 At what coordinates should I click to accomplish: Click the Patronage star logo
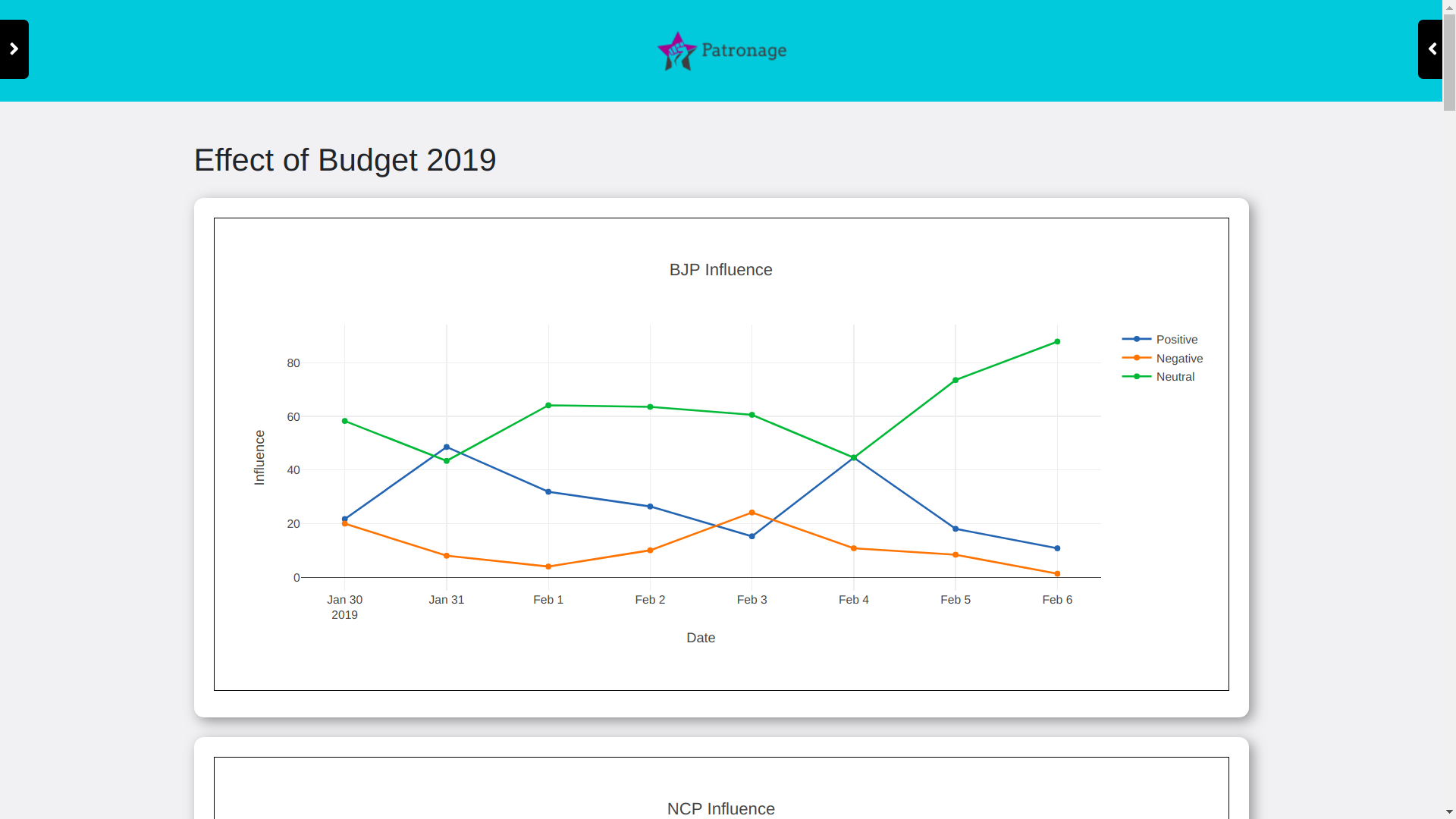tap(676, 51)
